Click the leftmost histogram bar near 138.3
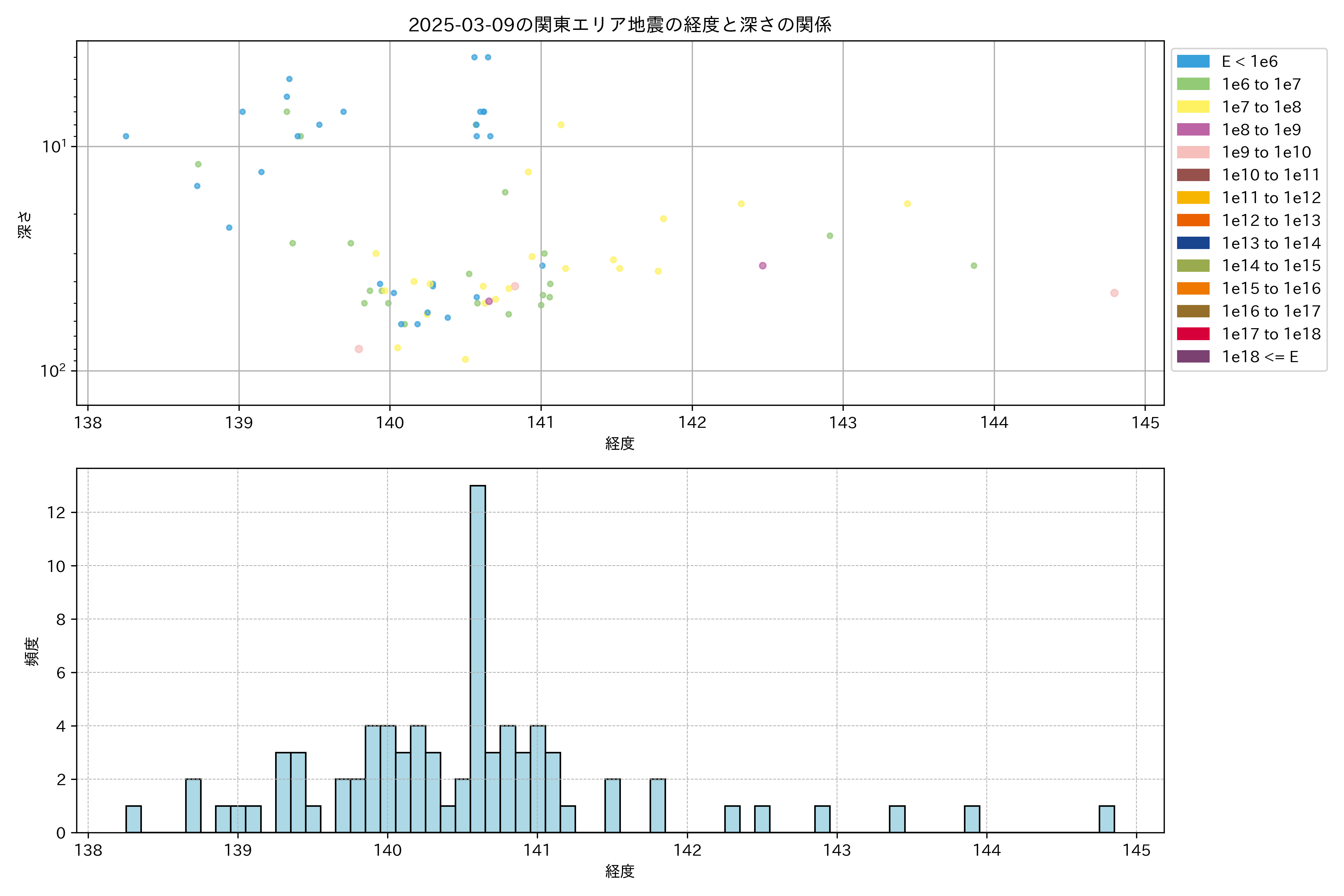The image size is (1344, 896). pos(134,819)
